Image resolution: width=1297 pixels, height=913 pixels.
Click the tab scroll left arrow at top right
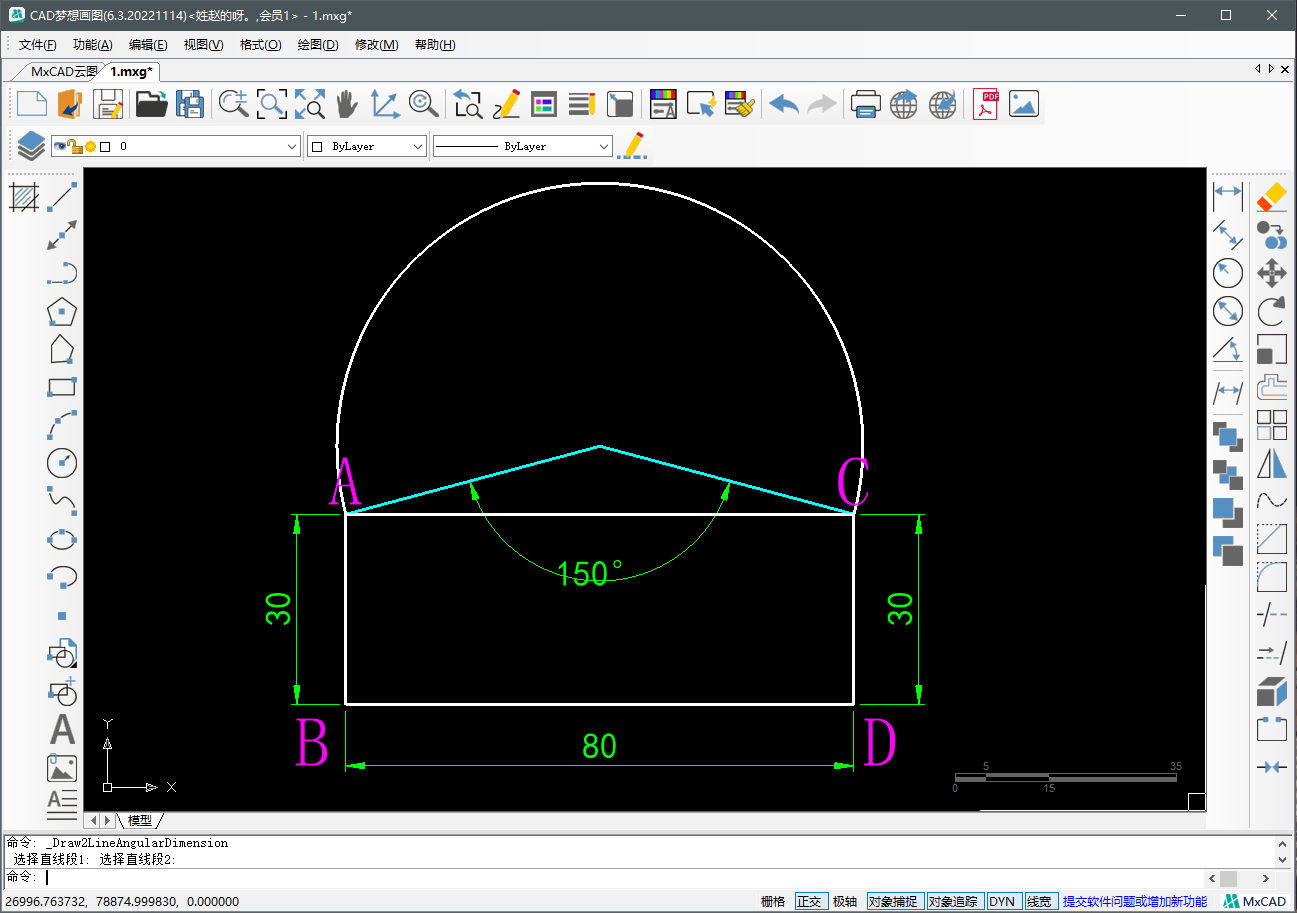1257,69
